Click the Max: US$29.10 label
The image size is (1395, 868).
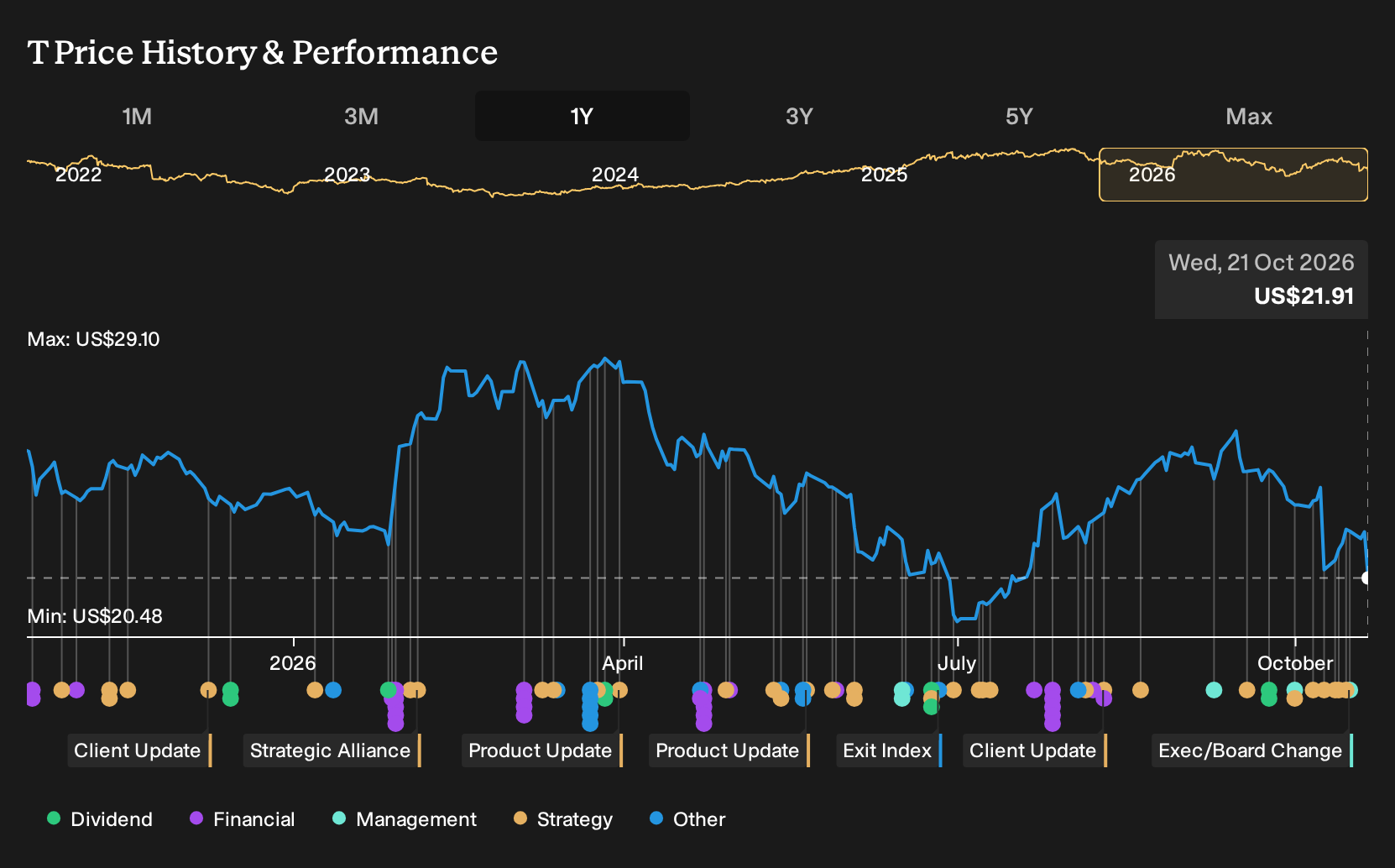93,339
